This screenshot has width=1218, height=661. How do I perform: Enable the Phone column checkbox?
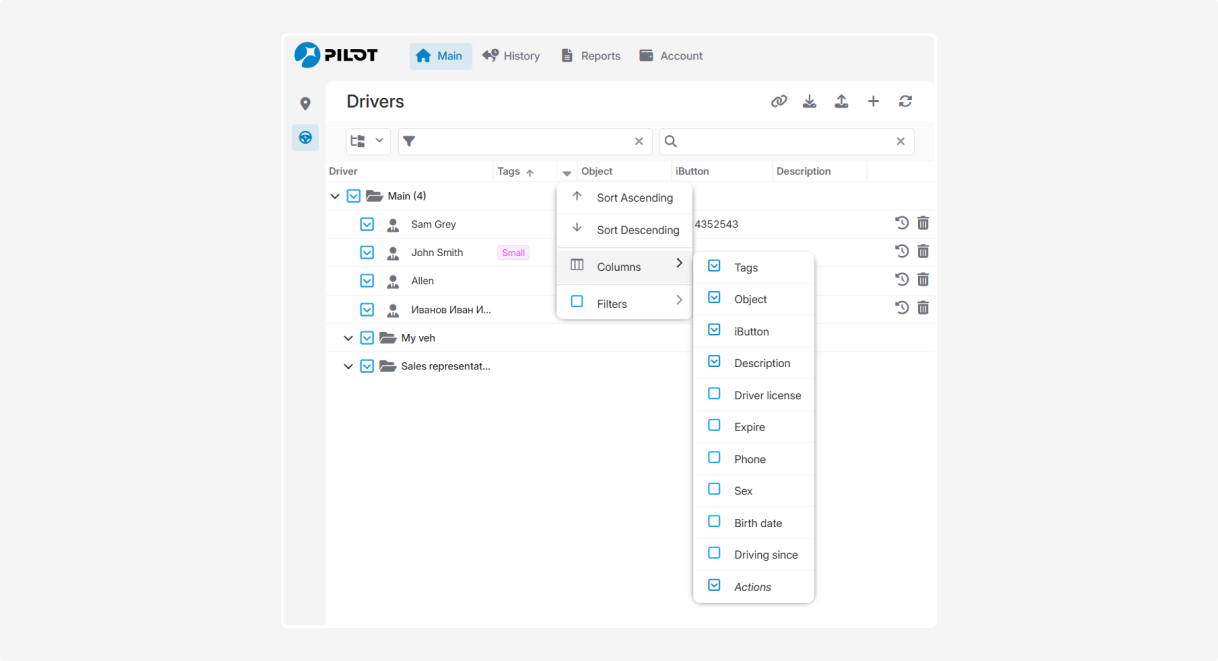(x=714, y=458)
